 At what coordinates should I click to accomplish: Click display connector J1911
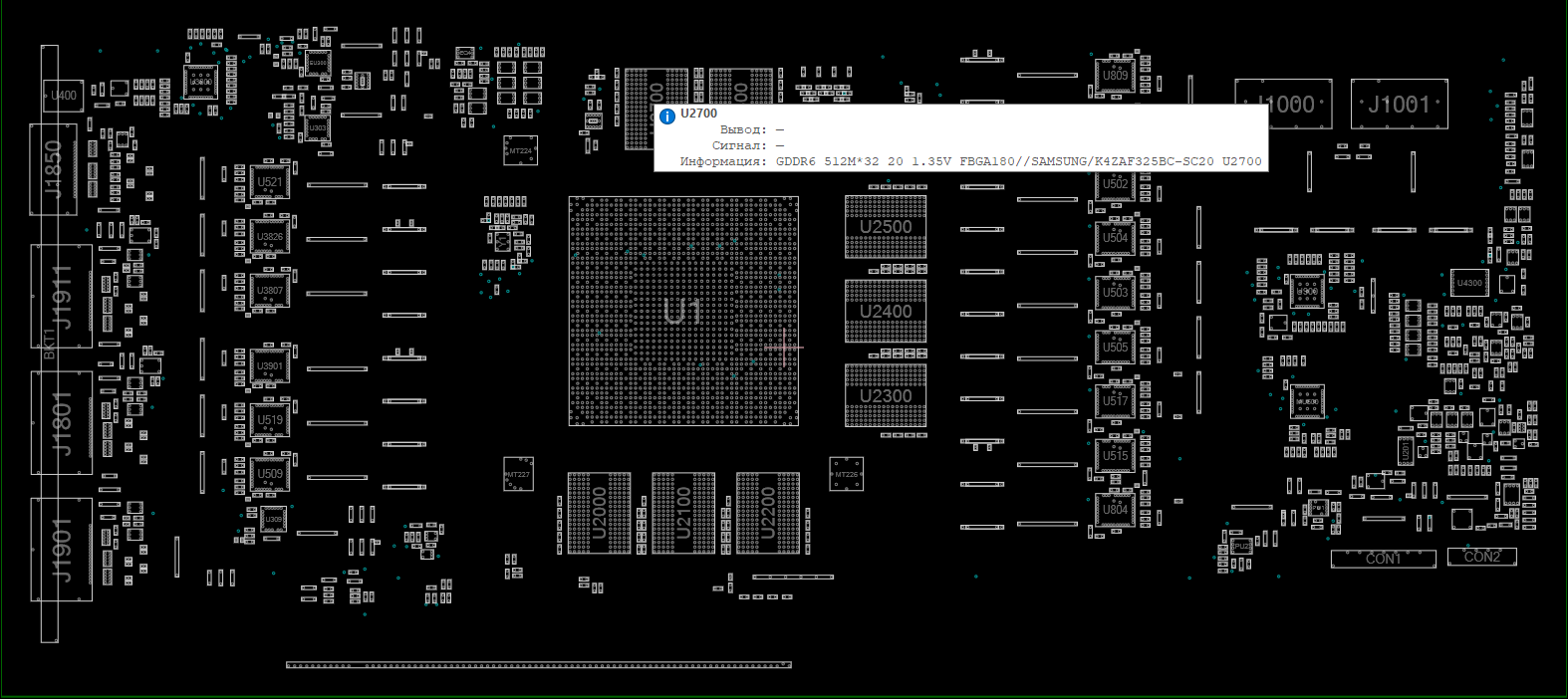tap(62, 297)
